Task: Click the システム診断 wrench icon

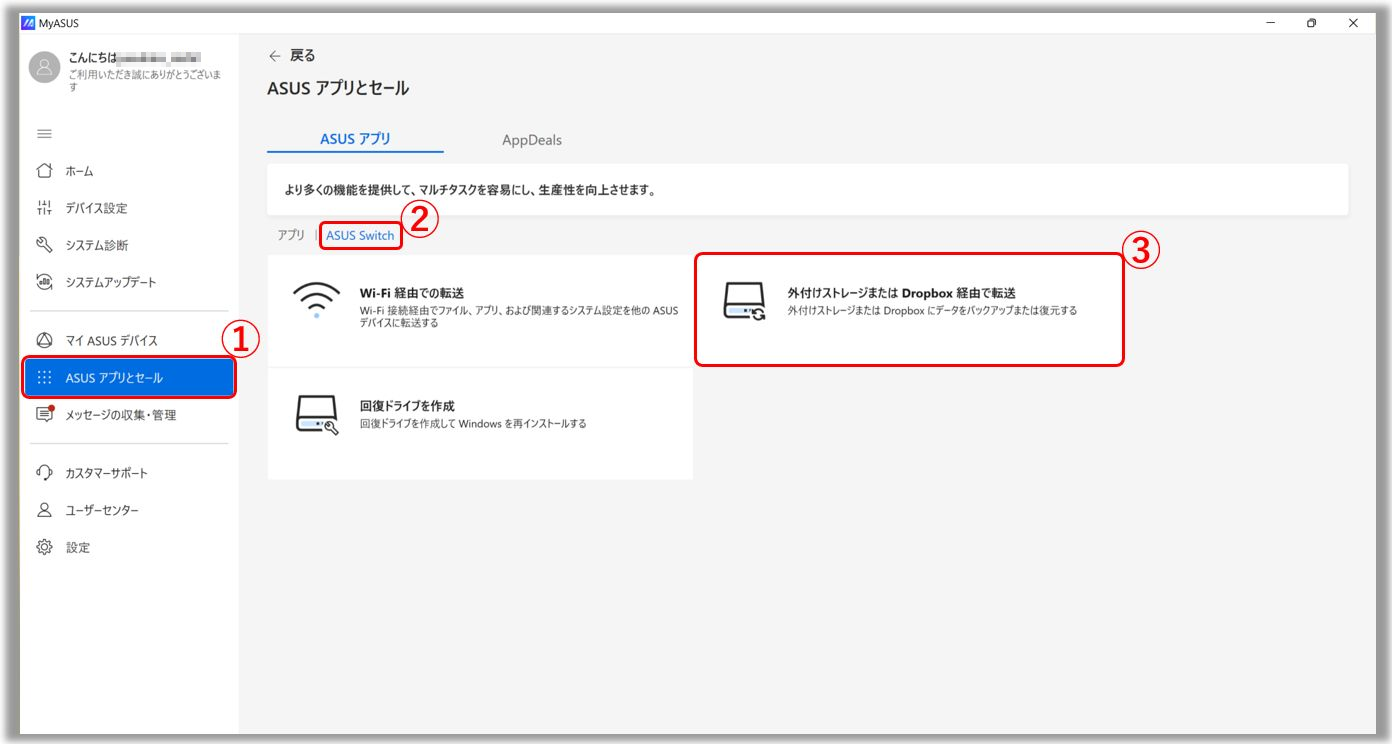Action: [x=44, y=245]
